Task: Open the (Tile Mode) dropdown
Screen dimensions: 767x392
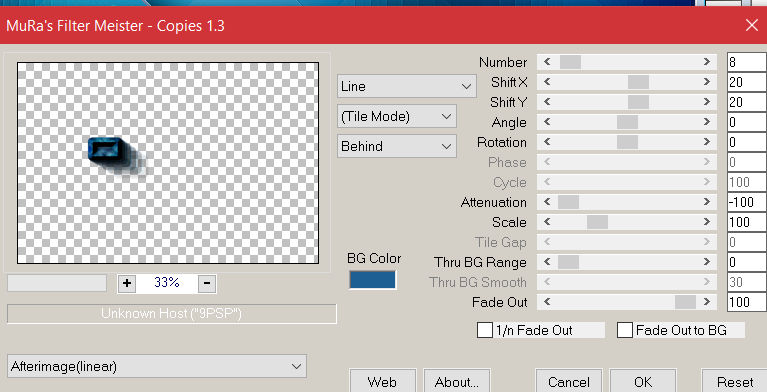Action: coord(397,116)
